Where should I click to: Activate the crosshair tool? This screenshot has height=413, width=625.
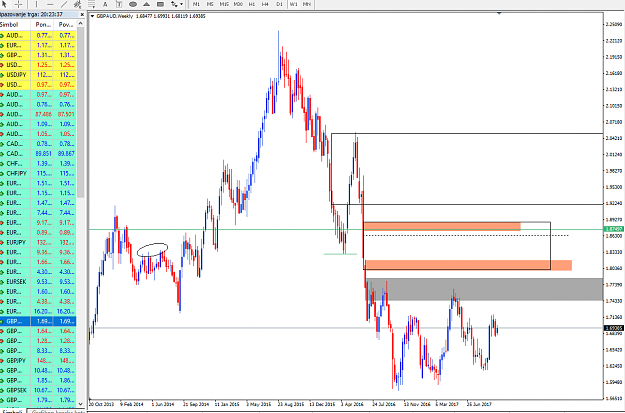[x=18, y=4]
